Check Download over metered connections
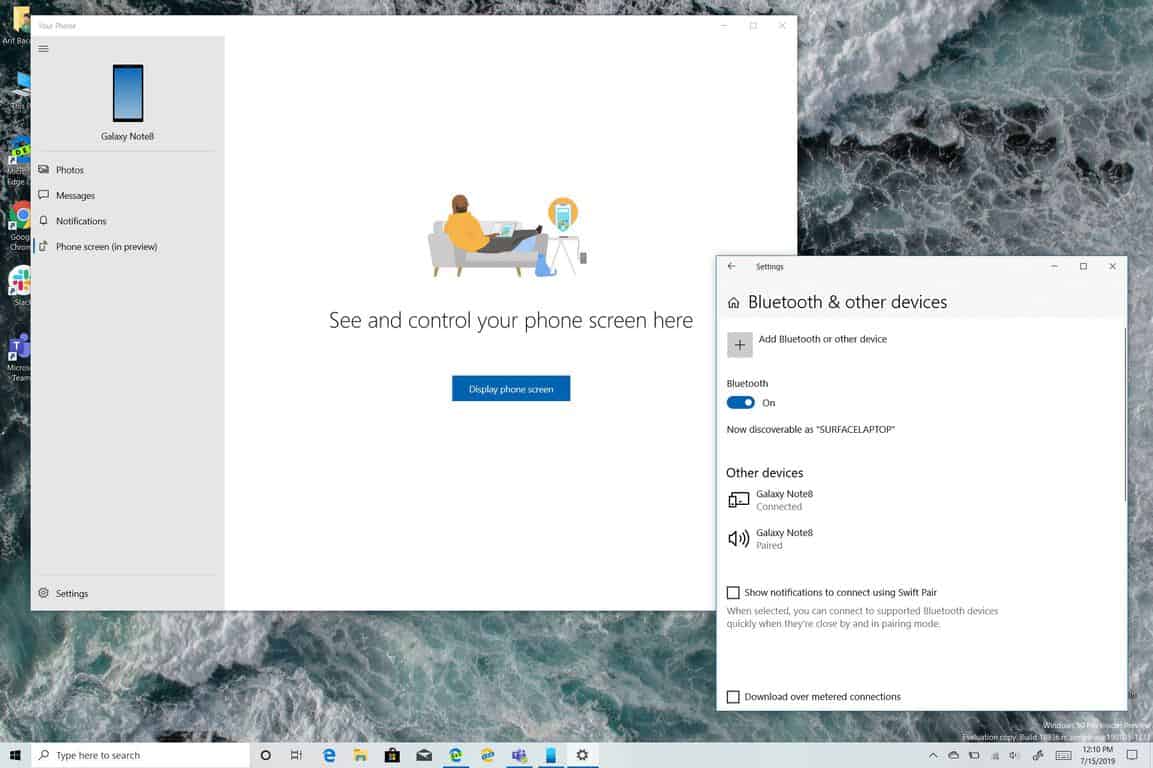1153x768 pixels. pyautogui.click(x=733, y=697)
